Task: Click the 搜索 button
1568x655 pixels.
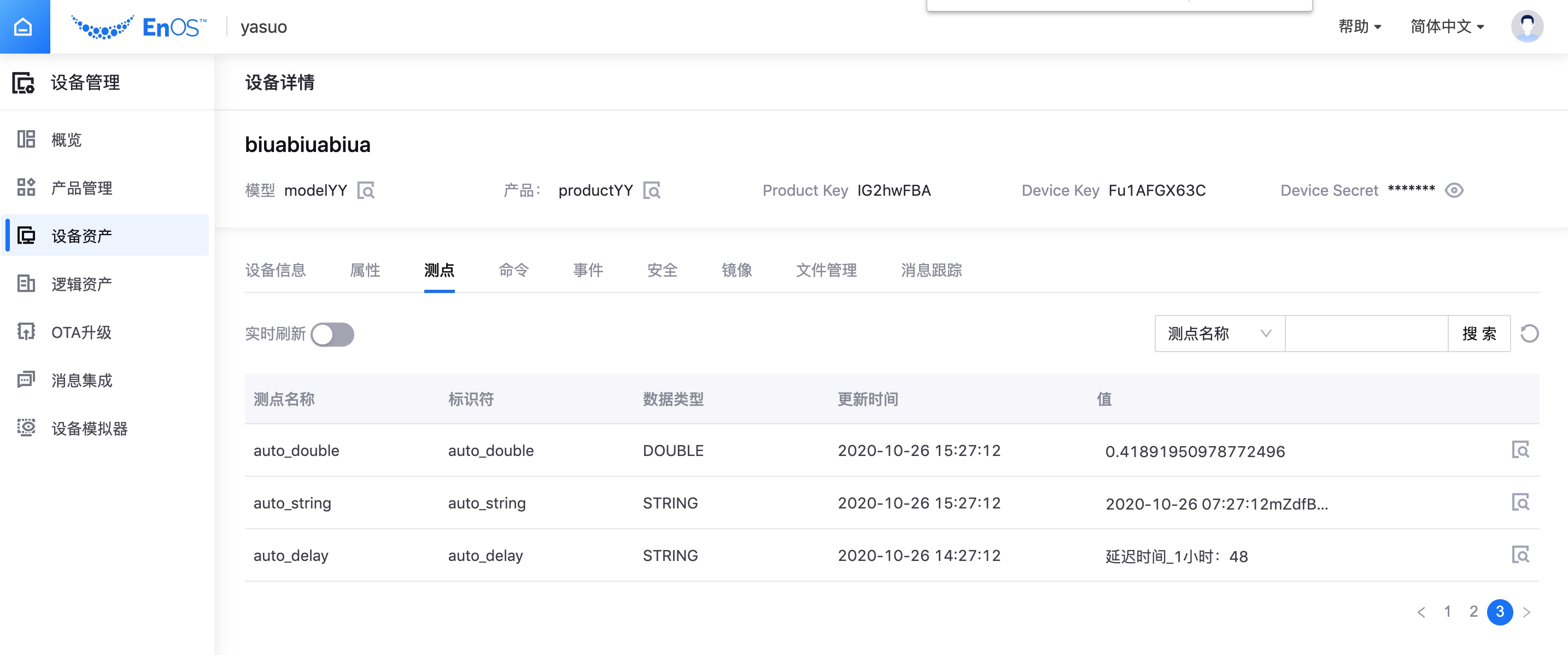Action: (x=1478, y=334)
